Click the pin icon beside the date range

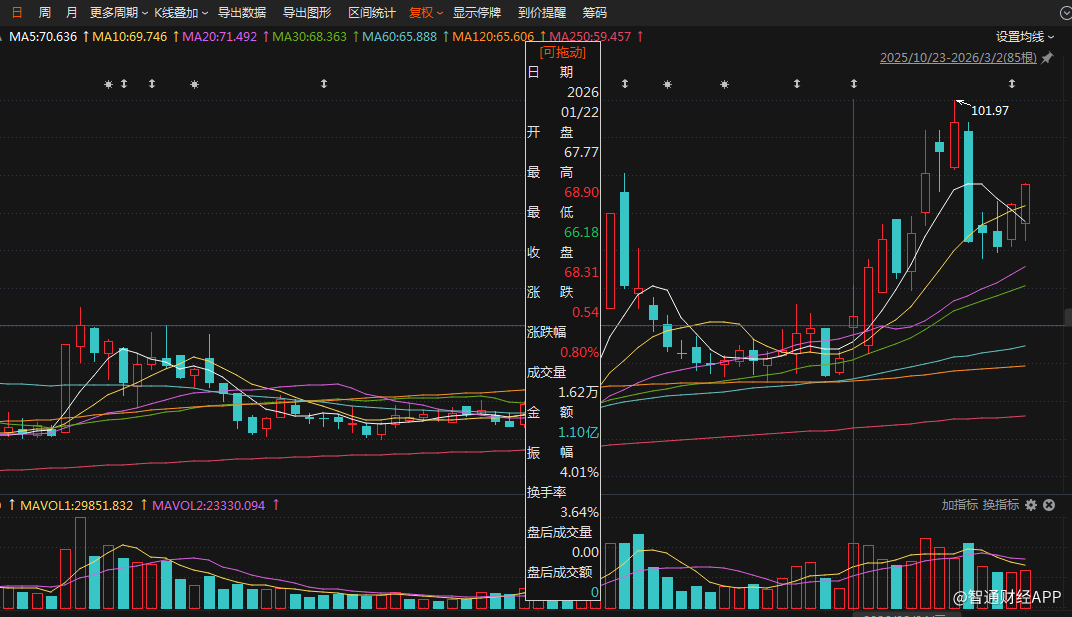(1047, 58)
